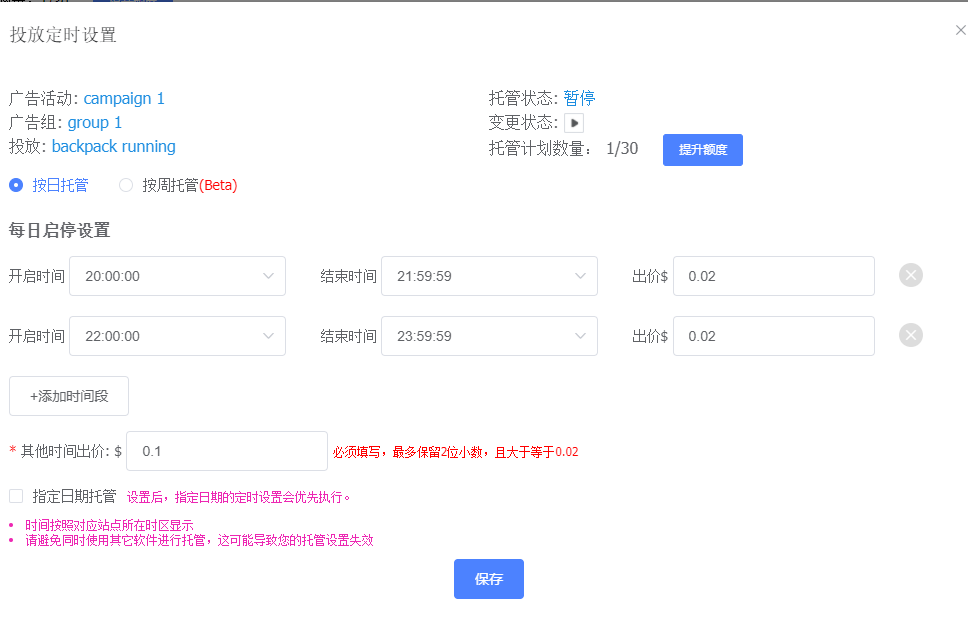
Task: Close the 投放定时设置 dialog
Action: 960,30
